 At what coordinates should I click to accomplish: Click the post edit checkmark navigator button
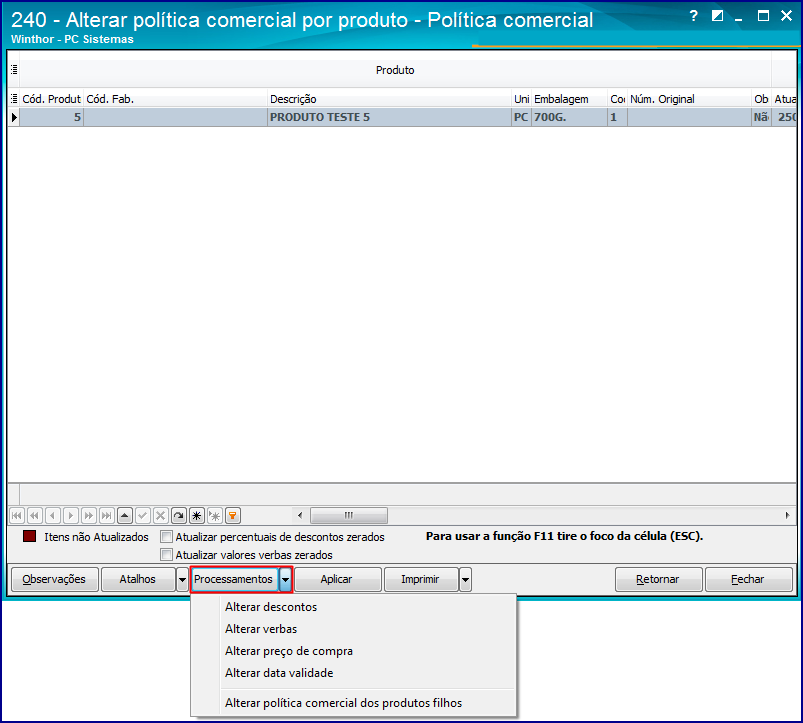143,515
